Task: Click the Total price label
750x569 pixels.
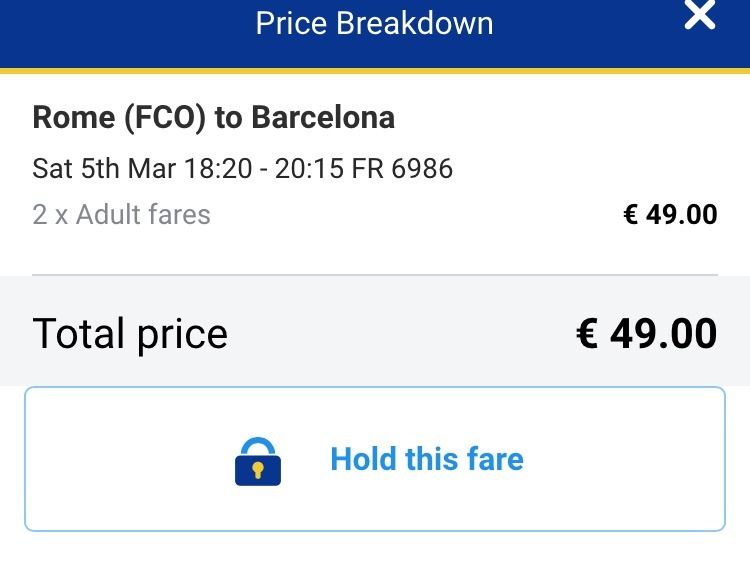Action: (130, 334)
